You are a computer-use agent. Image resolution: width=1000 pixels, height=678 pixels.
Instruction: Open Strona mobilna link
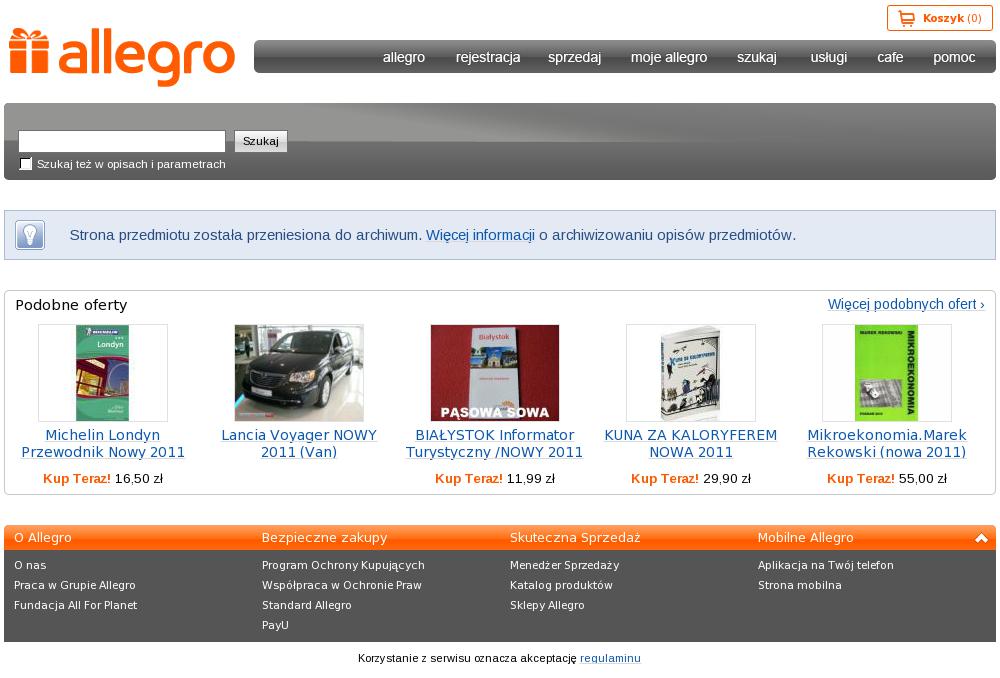[800, 585]
